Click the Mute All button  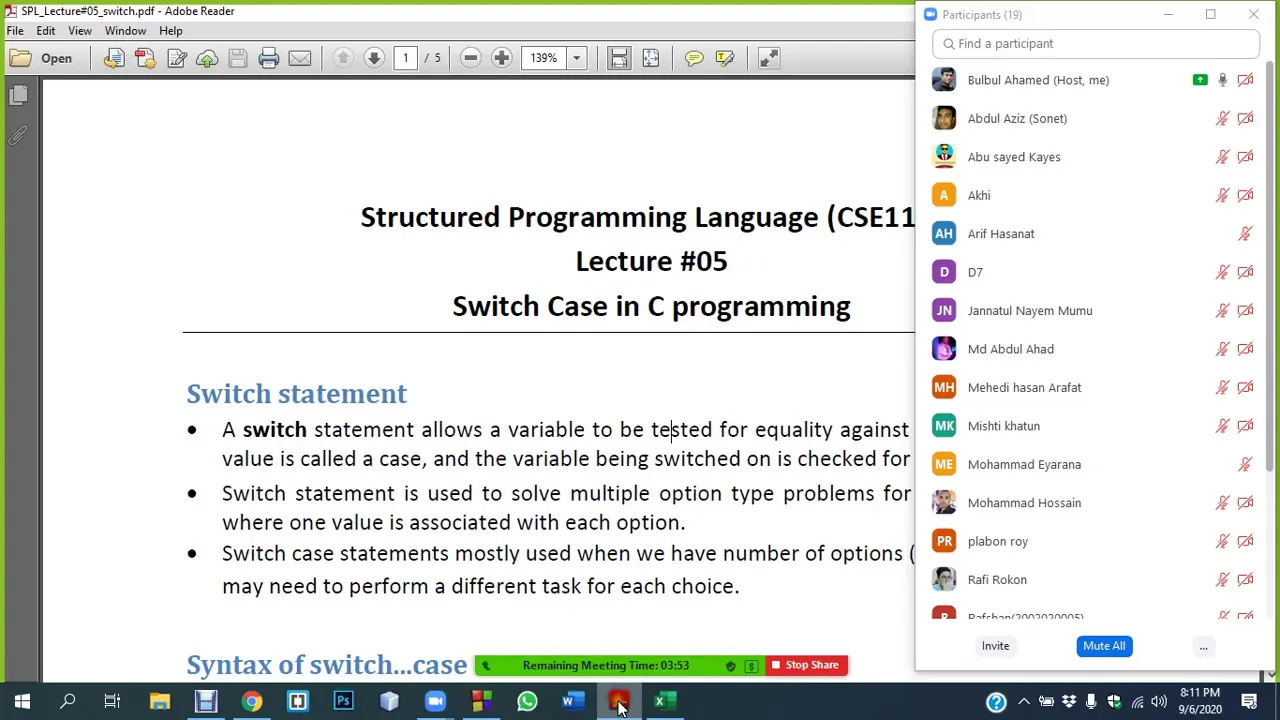click(x=1104, y=646)
